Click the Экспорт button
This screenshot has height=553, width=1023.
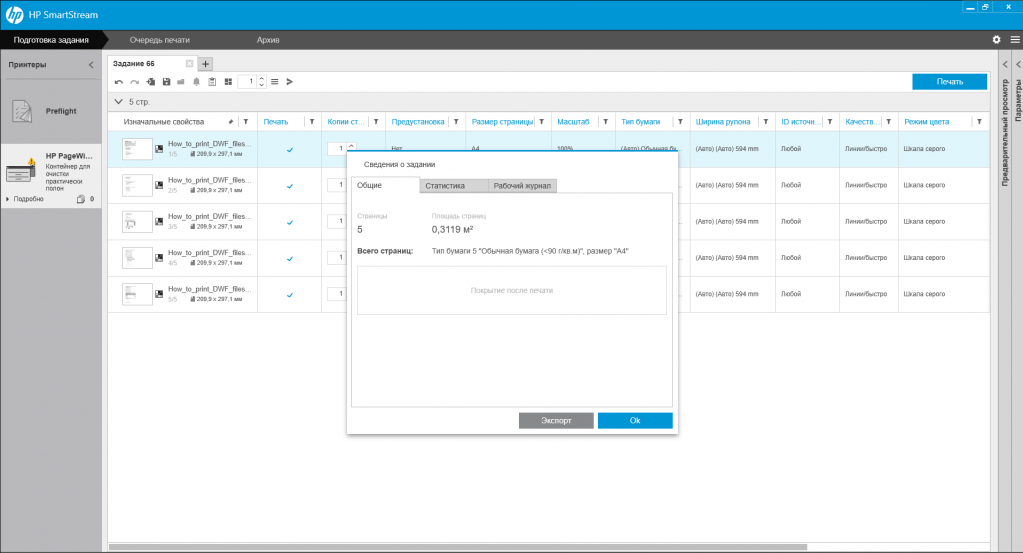tap(556, 421)
